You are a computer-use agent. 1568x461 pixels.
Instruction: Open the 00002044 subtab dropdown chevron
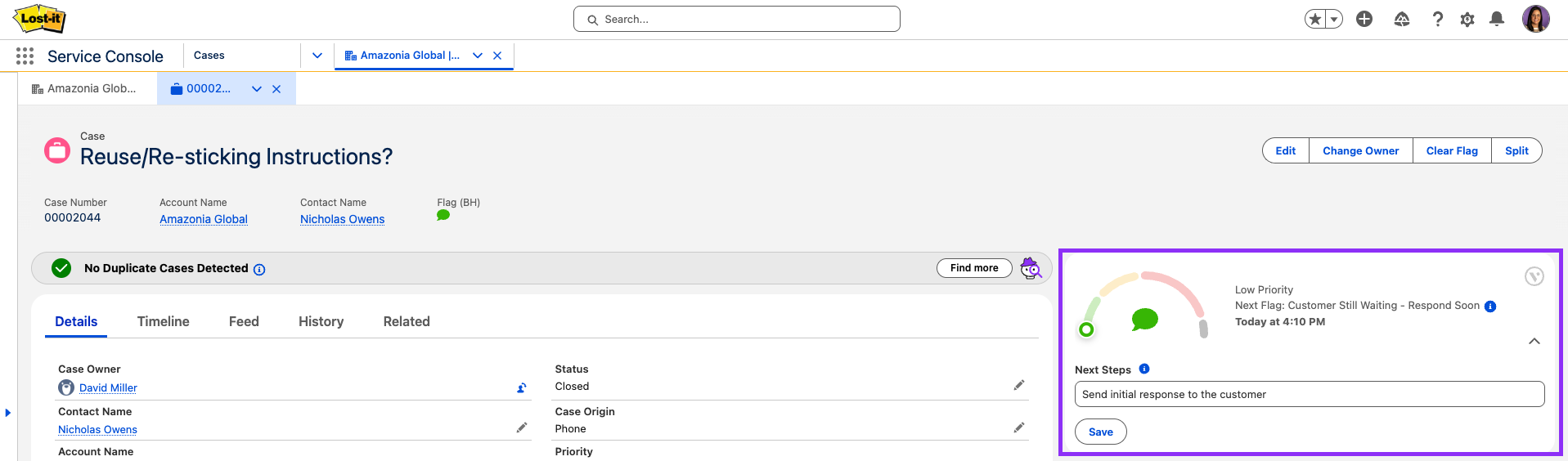[x=257, y=89]
